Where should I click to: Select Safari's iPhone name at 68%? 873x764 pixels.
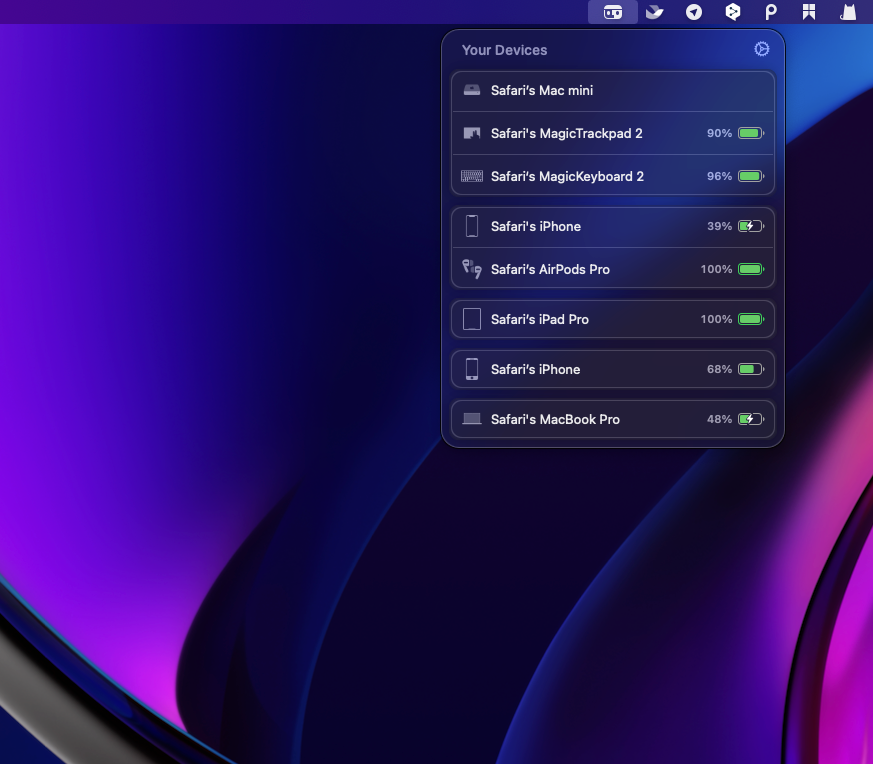click(x=536, y=369)
